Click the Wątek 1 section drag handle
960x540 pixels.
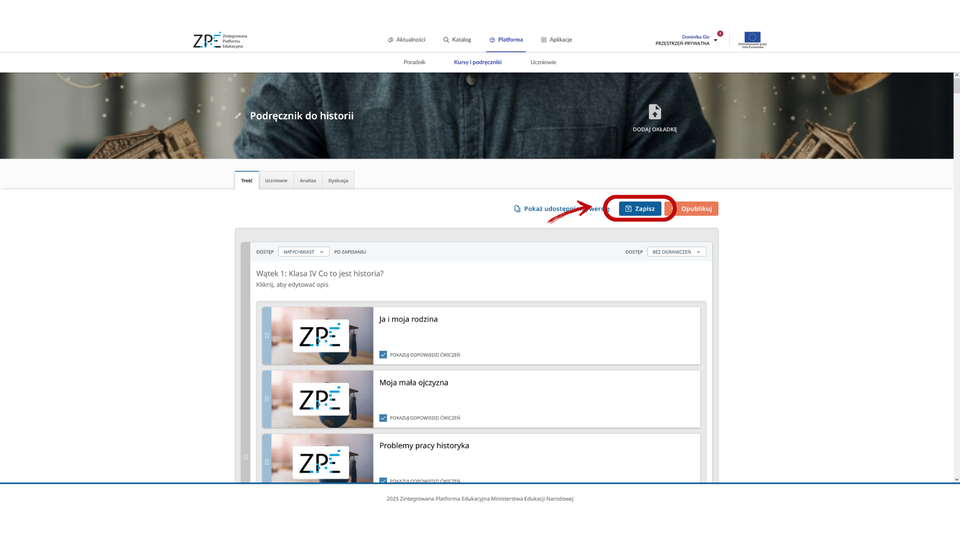245,457
